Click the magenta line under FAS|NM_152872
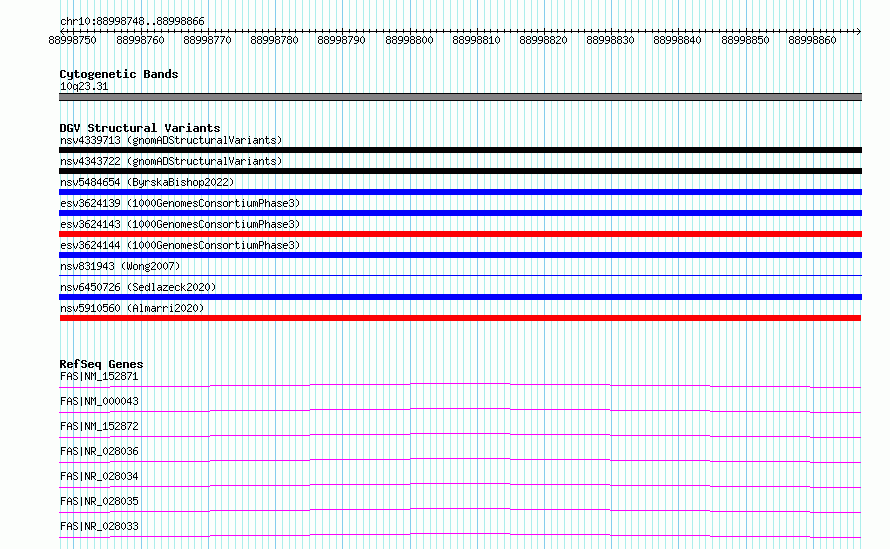 tap(460, 435)
